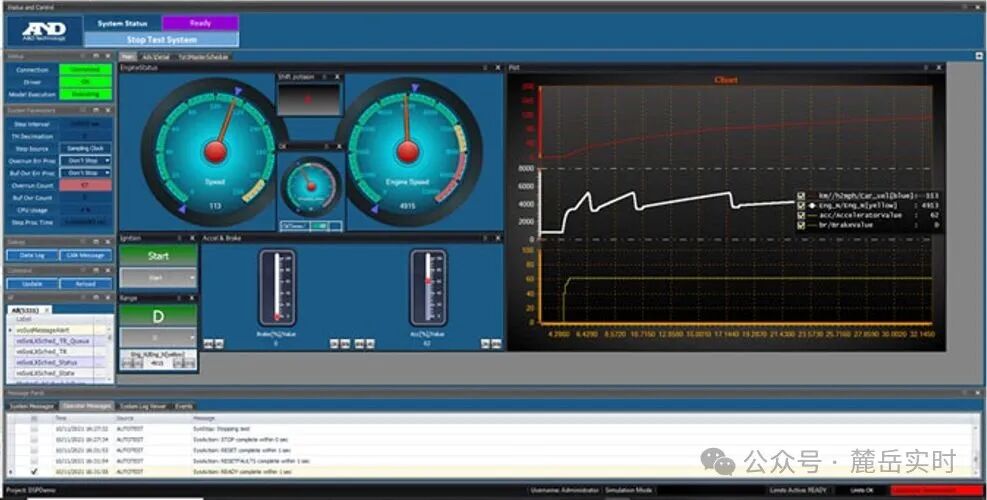Image resolution: width=987 pixels, height=500 pixels.
Task: Click 'Simulation Mode' in status bar
Action: (x=628, y=490)
